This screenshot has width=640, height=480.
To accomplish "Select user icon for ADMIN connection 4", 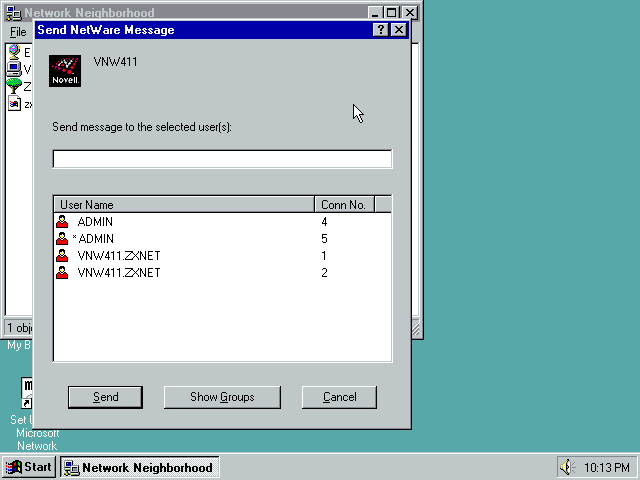I will [x=62, y=222].
